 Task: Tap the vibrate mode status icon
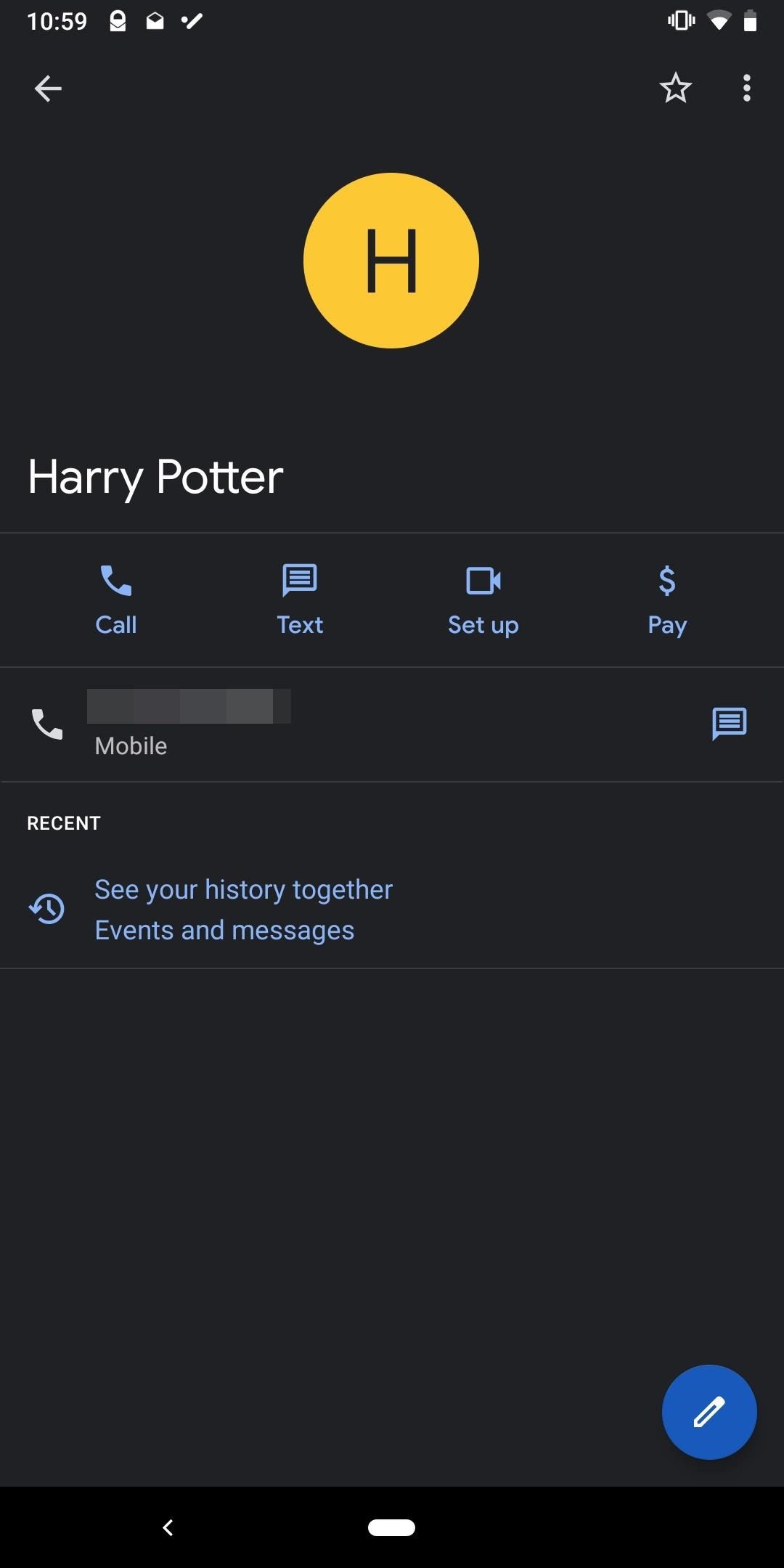point(681,21)
